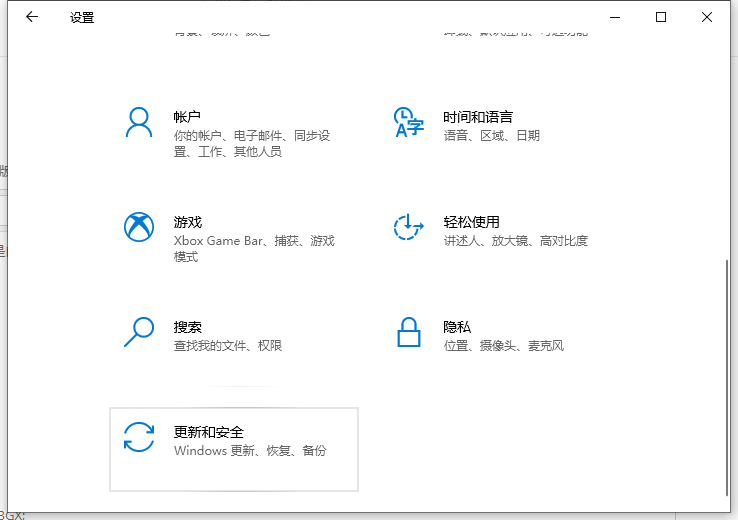The image size is (738, 520).
Task: Open the 帐户 settings title
Action: point(187,117)
